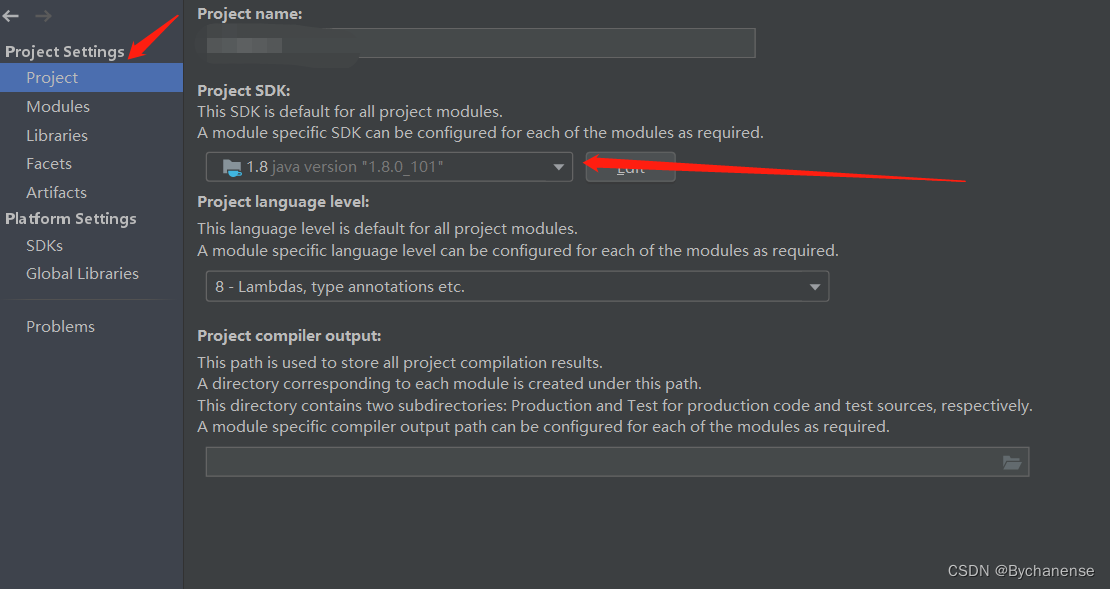Viewport: 1110px width, 589px height.
Task: Click the Edit button next to Project SDK
Action: click(630, 167)
